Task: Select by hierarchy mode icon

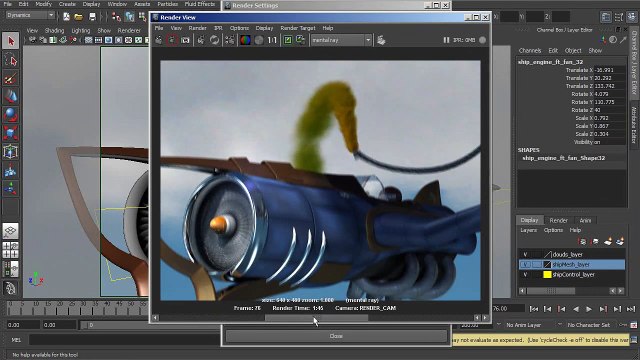Action: 116,17
